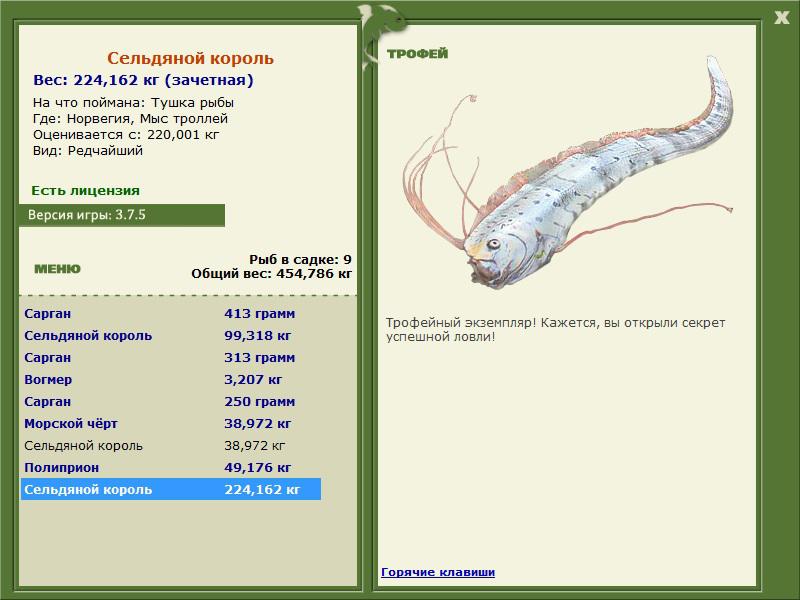Screen dimensions: 800x600
Task: Click the ТРОФЕЙ heading label
Action: coord(417,54)
